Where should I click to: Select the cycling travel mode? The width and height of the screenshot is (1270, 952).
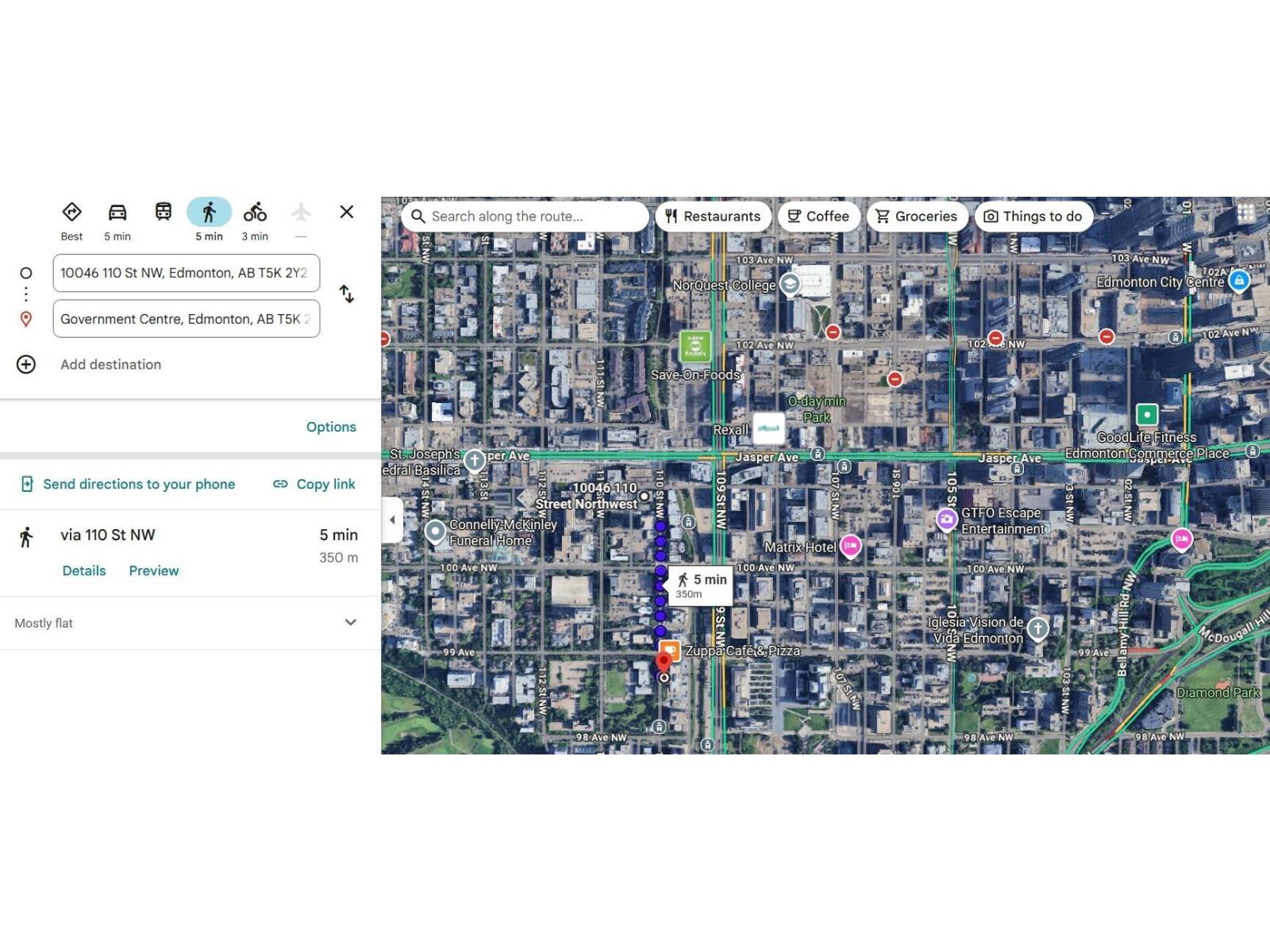[x=255, y=213]
